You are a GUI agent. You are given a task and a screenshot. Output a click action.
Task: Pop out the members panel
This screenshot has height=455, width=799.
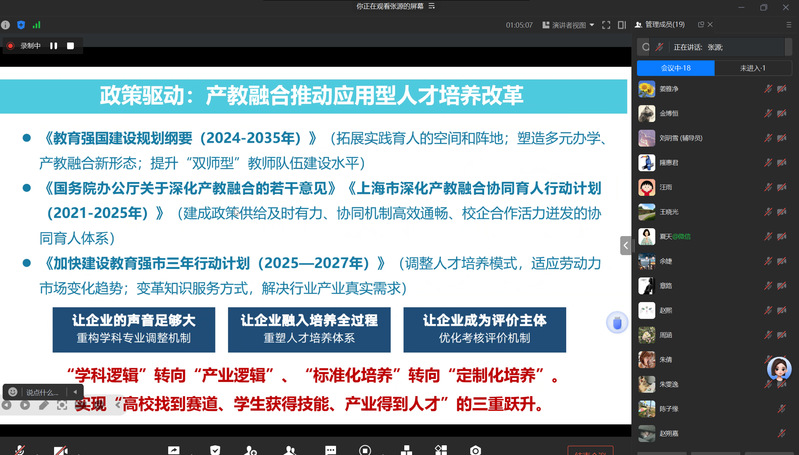click(x=701, y=24)
